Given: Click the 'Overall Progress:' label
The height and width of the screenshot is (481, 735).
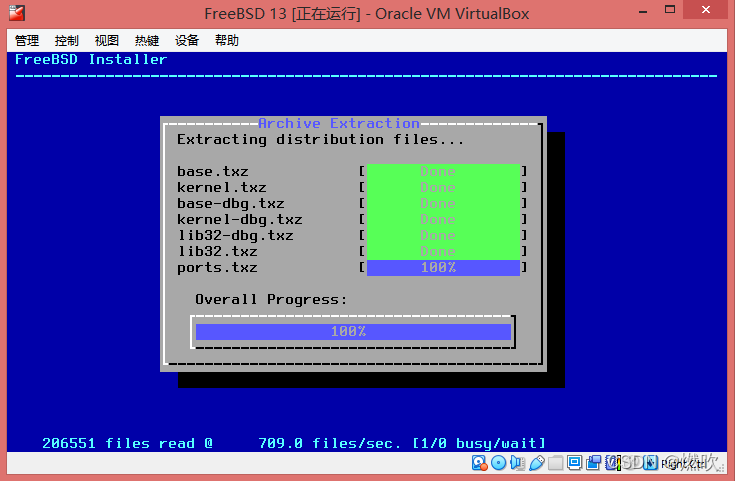Looking at the screenshot, I should point(271,300).
